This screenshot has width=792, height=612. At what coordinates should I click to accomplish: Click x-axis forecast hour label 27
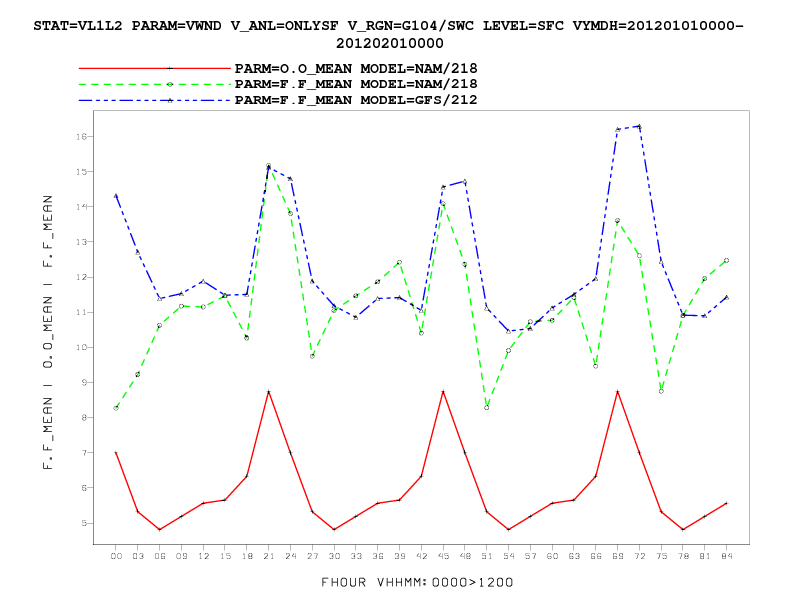[312, 556]
